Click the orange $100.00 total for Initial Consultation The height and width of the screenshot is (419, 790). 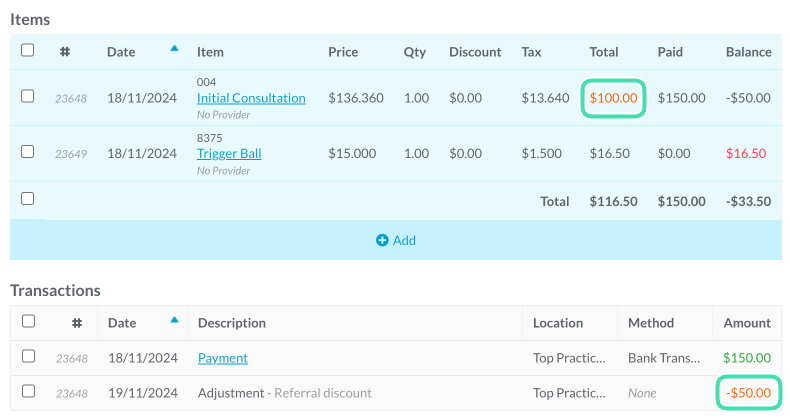[613, 98]
